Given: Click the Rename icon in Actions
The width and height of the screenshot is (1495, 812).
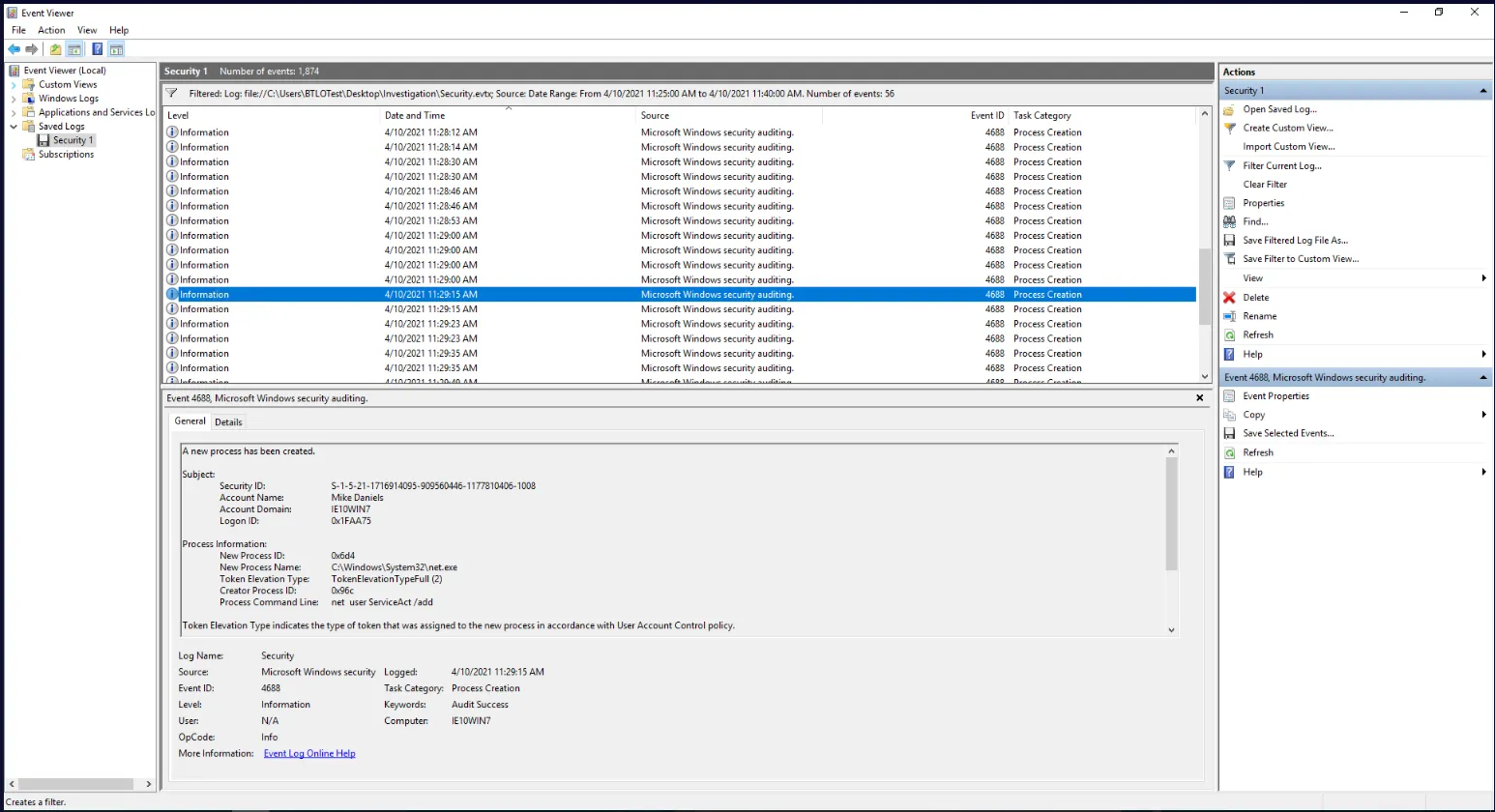Looking at the screenshot, I should [1229, 316].
